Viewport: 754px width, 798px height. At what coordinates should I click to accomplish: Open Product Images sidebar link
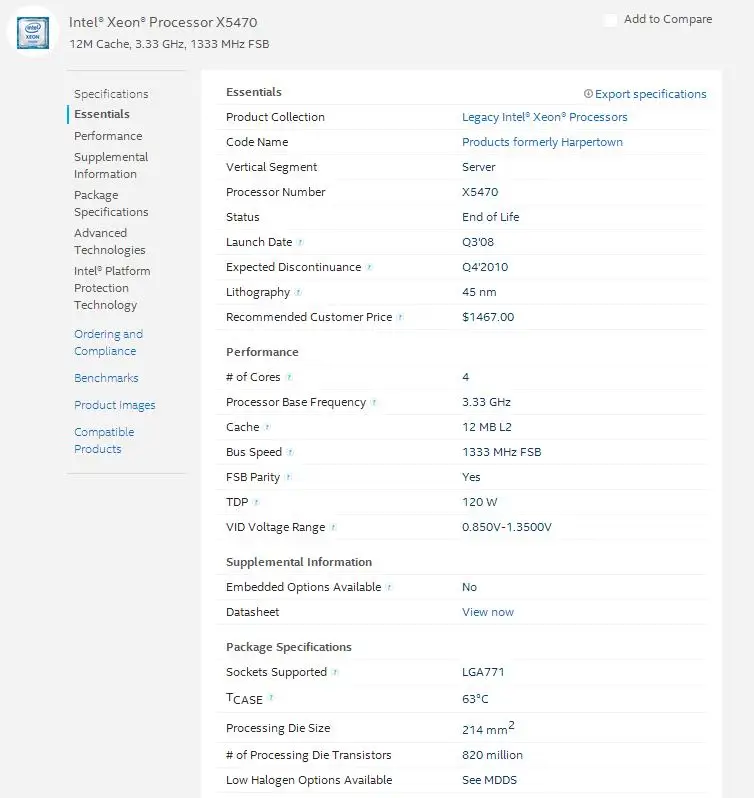click(x=114, y=405)
